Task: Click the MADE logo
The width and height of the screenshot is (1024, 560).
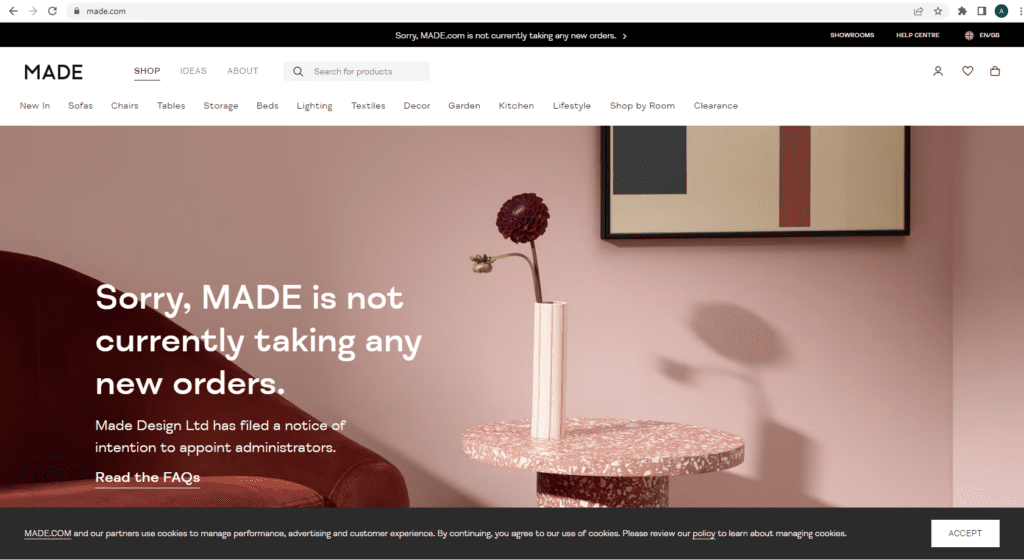Action: pyautogui.click(x=54, y=72)
